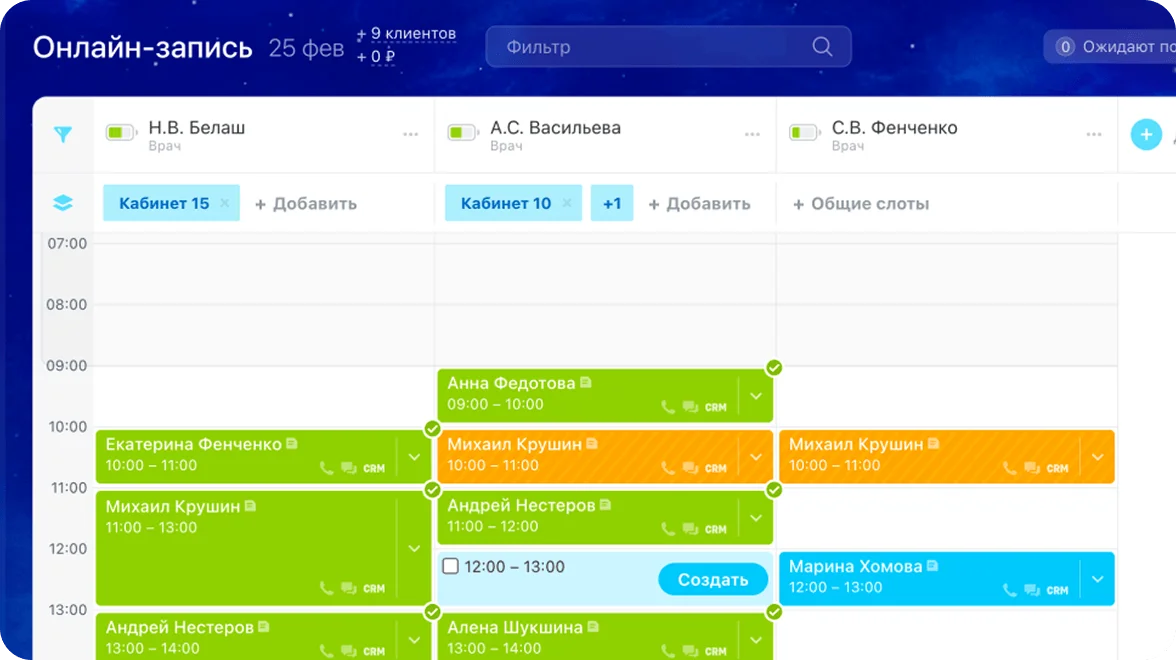Add a column with the round plus button

tap(1146, 134)
